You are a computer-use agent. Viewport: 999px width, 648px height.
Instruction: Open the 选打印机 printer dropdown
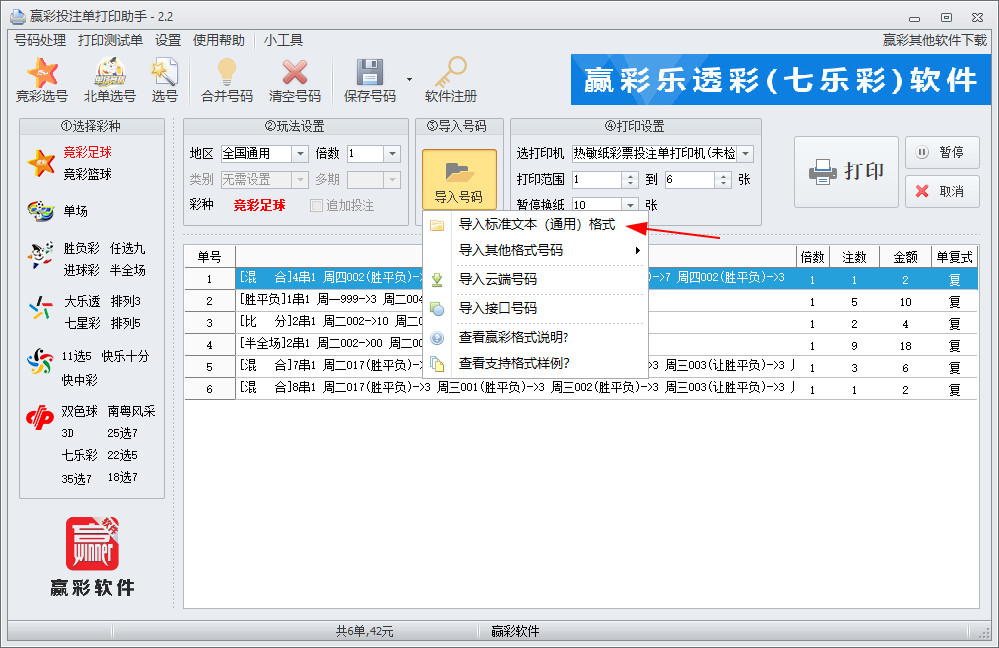(x=745, y=154)
